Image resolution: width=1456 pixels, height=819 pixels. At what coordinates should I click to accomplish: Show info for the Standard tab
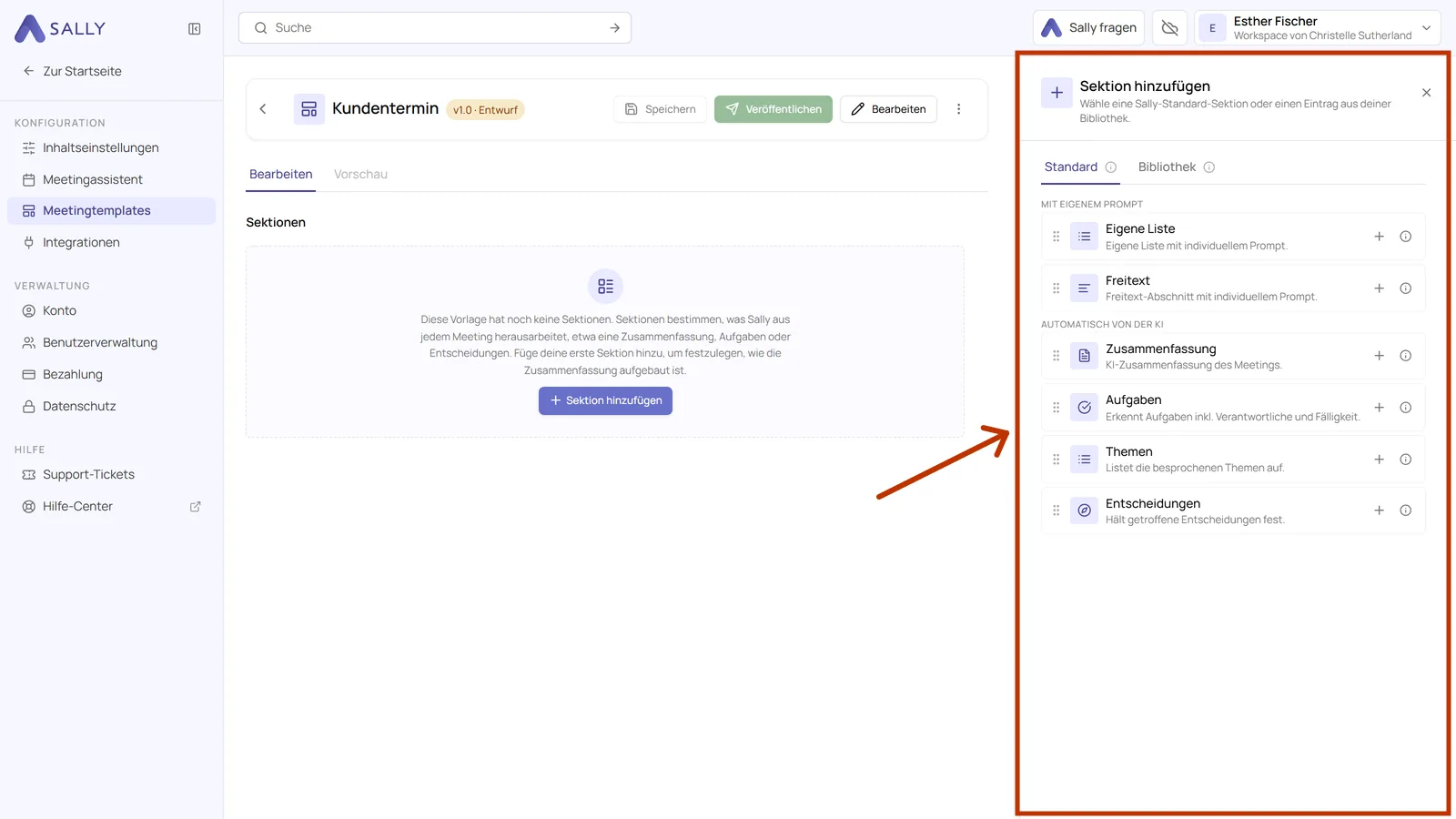(x=1111, y=167)
